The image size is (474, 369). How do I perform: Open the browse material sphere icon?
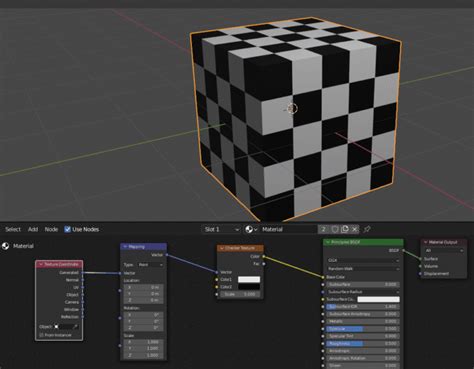[251, 229]
